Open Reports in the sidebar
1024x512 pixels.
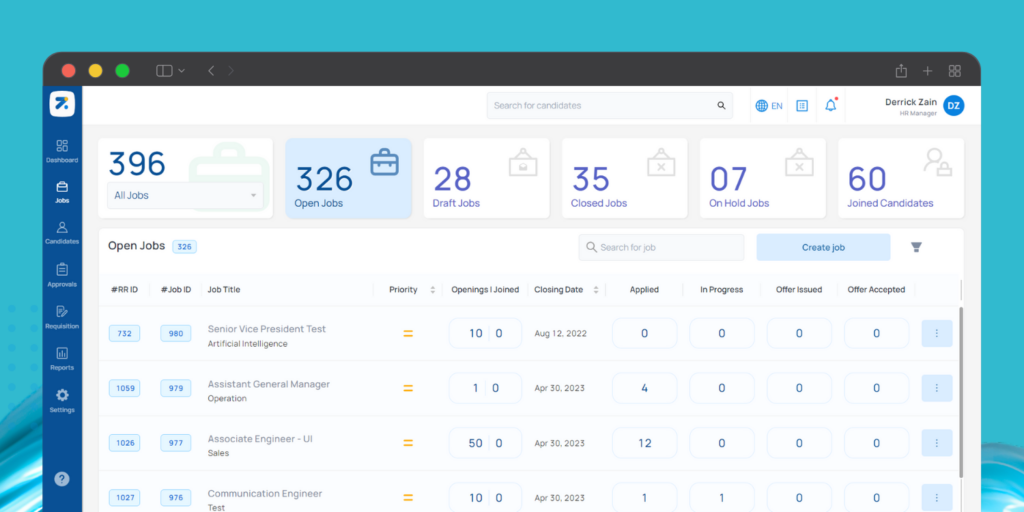click(62, 358)
